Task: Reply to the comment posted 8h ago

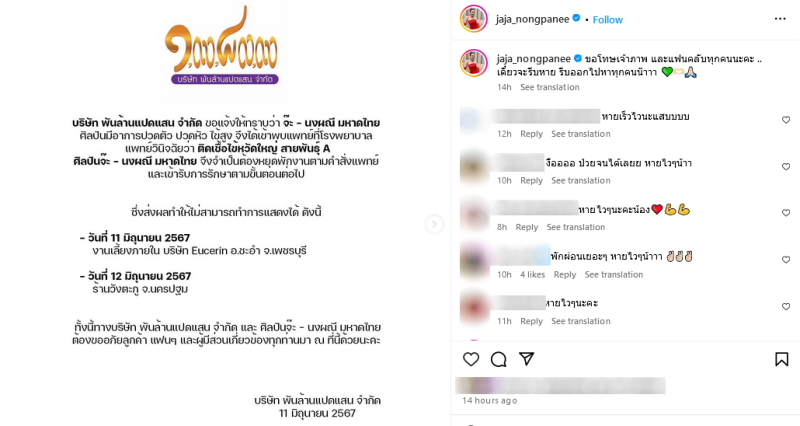Action: pos(527,227)
